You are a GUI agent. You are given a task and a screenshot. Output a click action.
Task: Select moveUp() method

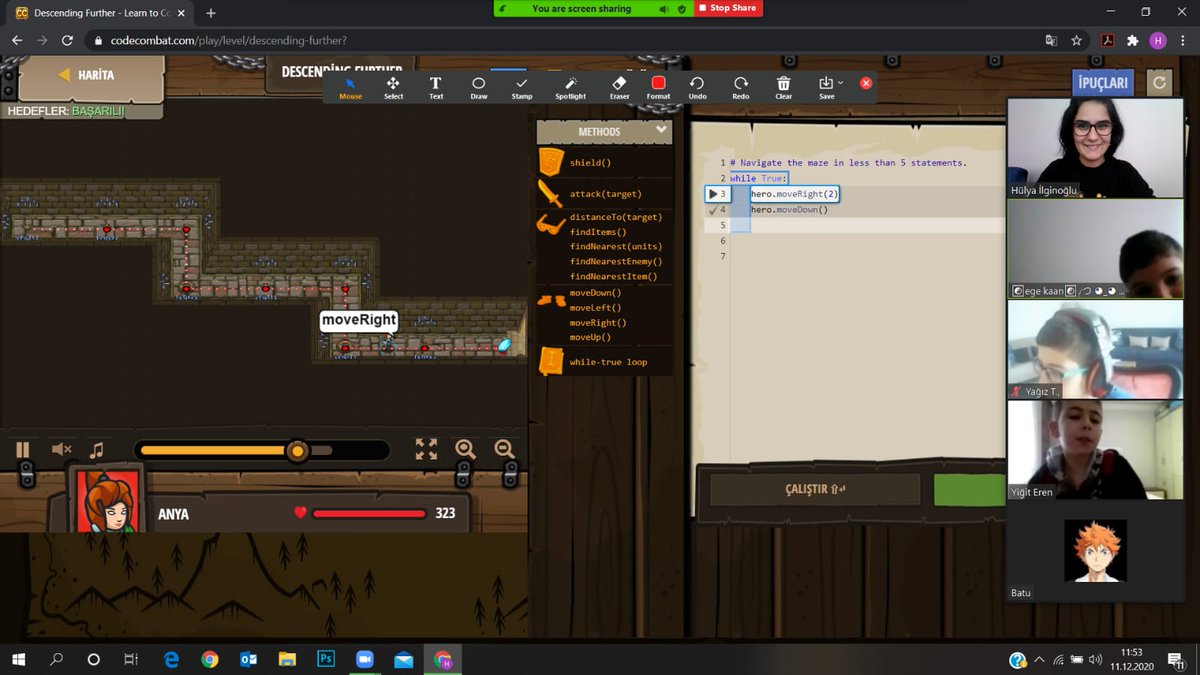coord(590,337)
